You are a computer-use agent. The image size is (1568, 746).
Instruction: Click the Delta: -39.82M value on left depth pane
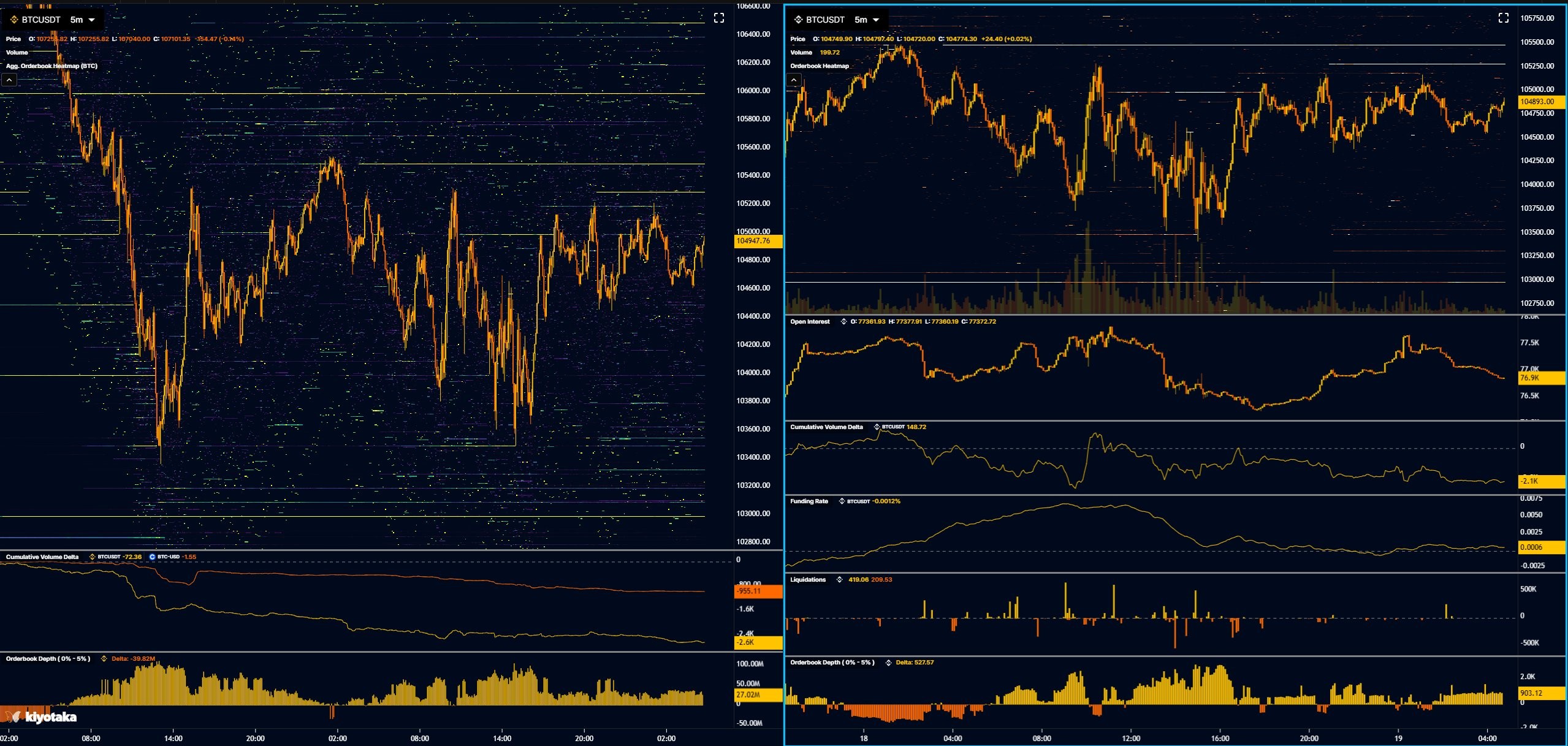tap(133, 658)
